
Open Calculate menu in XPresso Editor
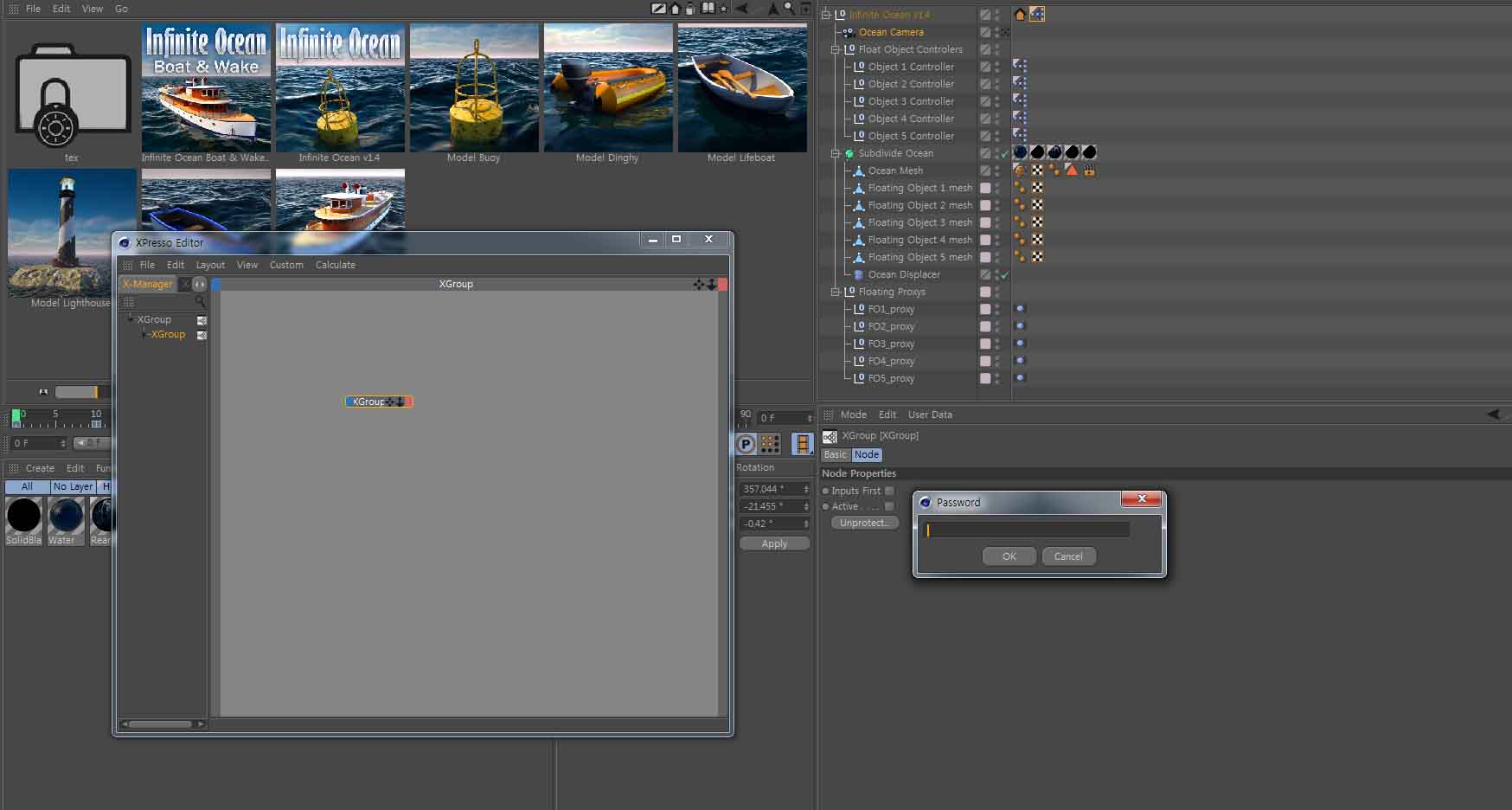click(336, 265)
